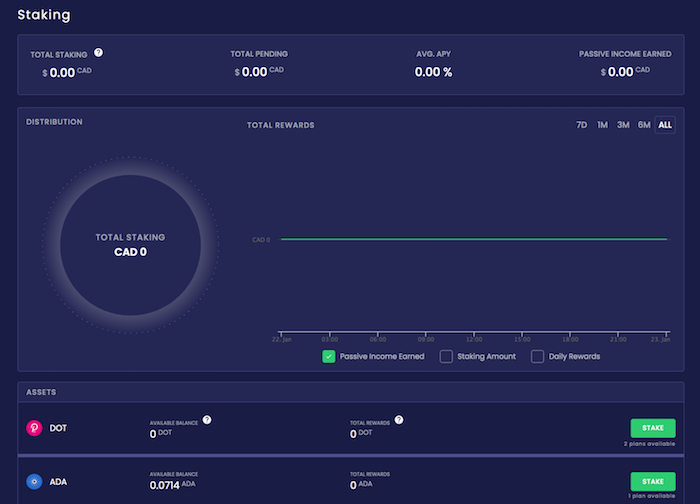The image size is (700, 504).
Task: Click the Total Pending $0.00 value
Action: (x=259, y=72)
